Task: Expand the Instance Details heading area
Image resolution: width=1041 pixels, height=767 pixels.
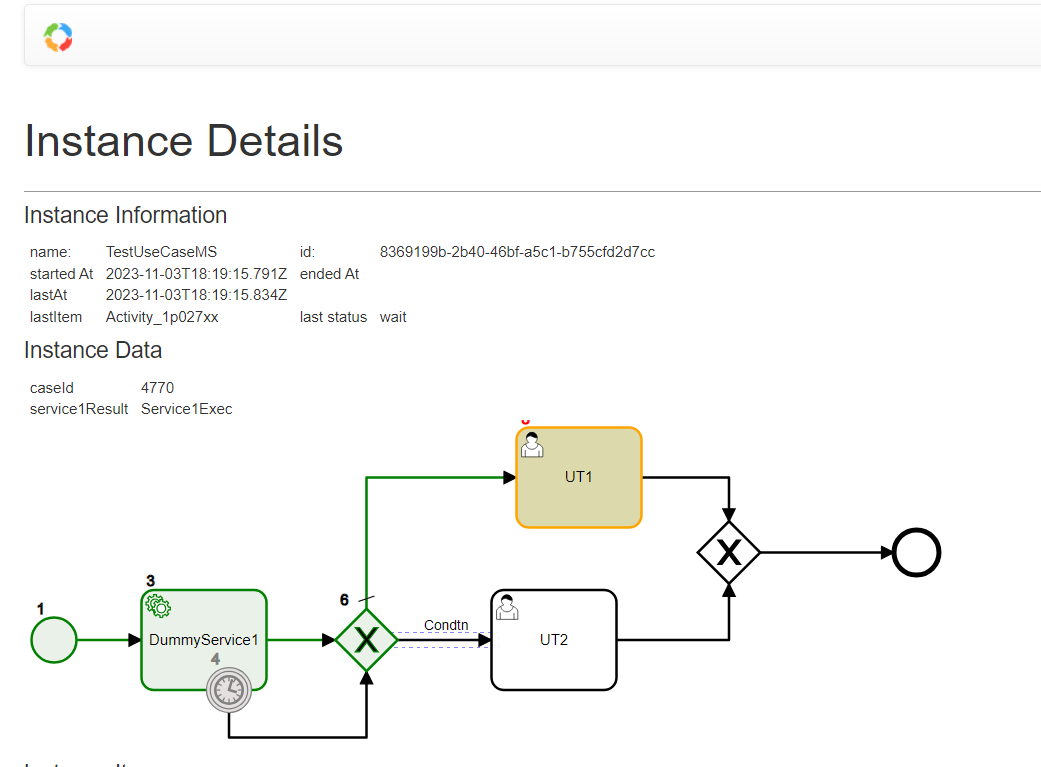Action: tap(184, 141)
